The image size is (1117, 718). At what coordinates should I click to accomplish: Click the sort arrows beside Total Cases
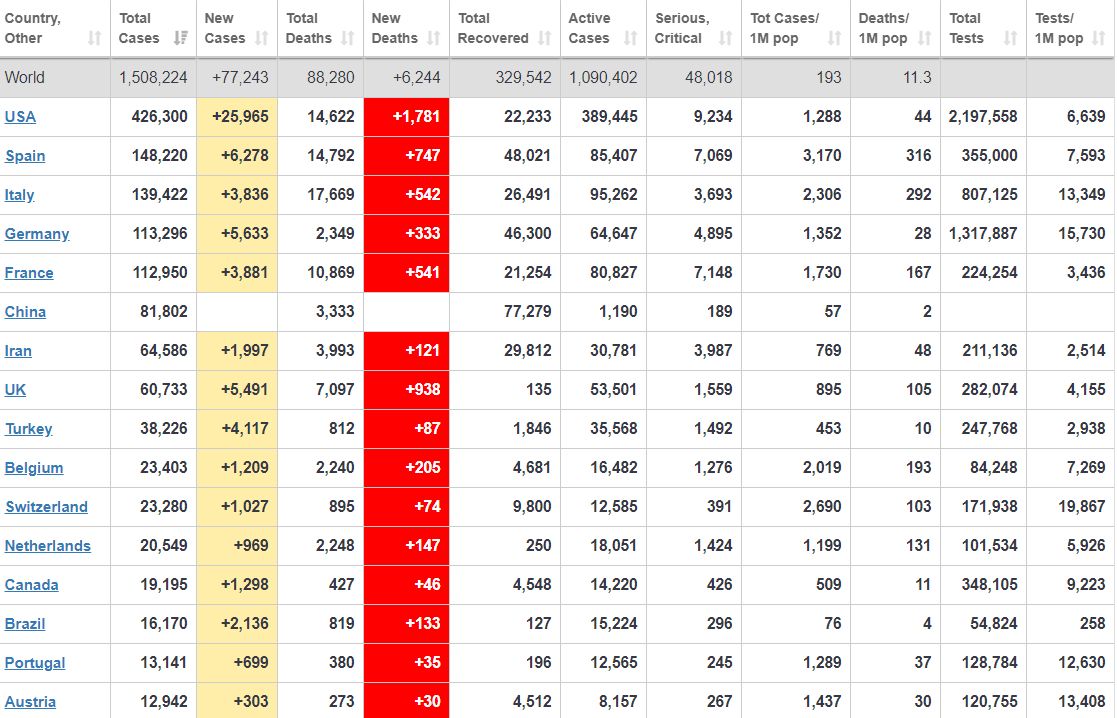(x=181, y=39)
